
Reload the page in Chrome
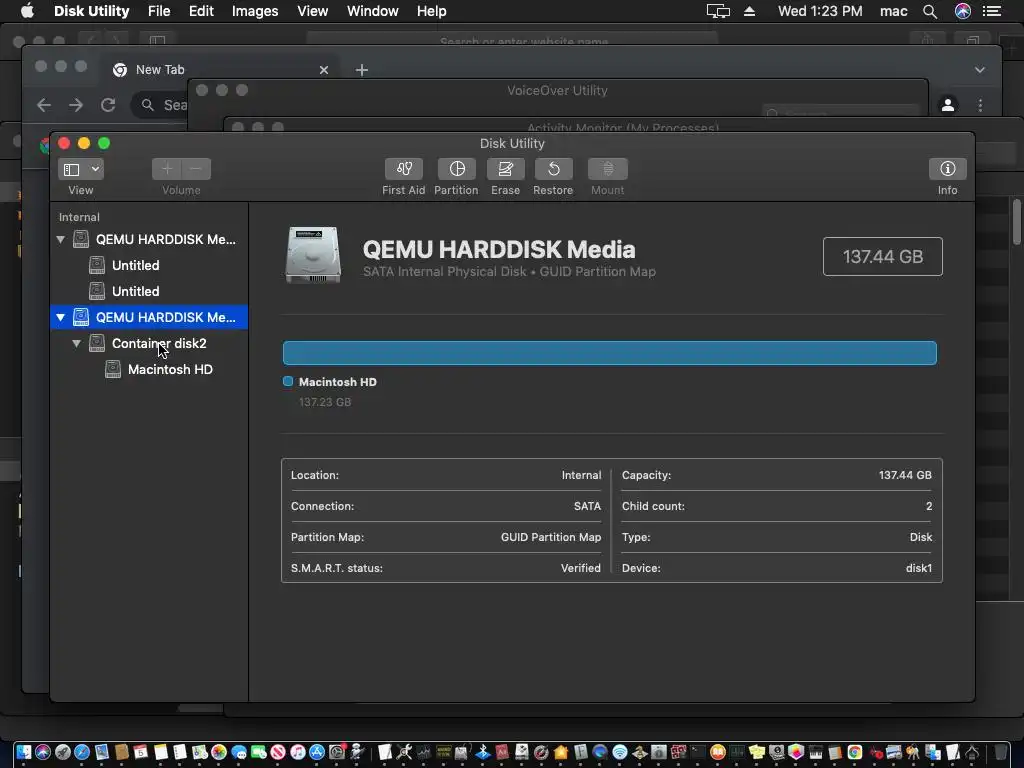(108, 105)
